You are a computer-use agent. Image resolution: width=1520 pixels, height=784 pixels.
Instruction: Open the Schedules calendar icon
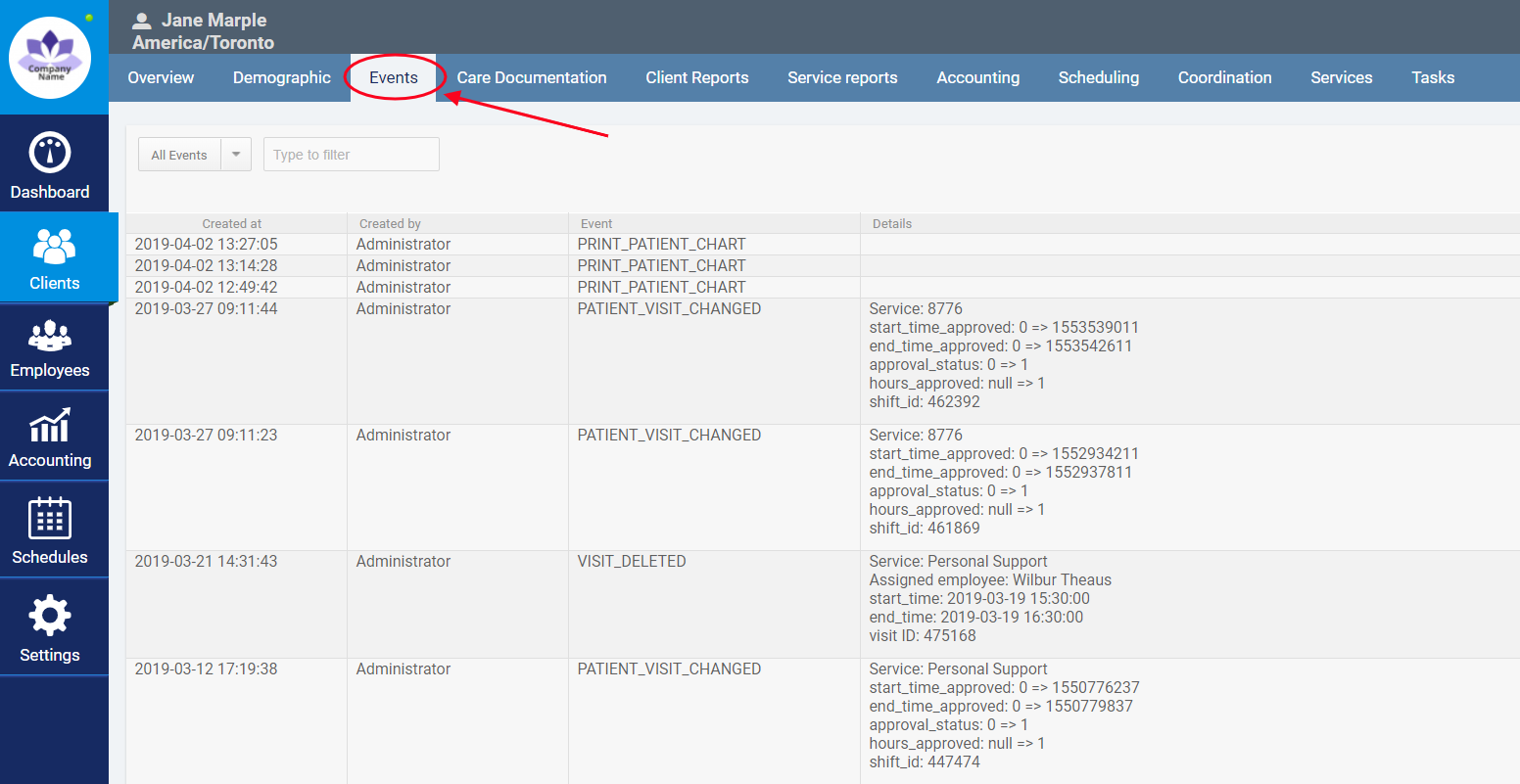[50, 519]
